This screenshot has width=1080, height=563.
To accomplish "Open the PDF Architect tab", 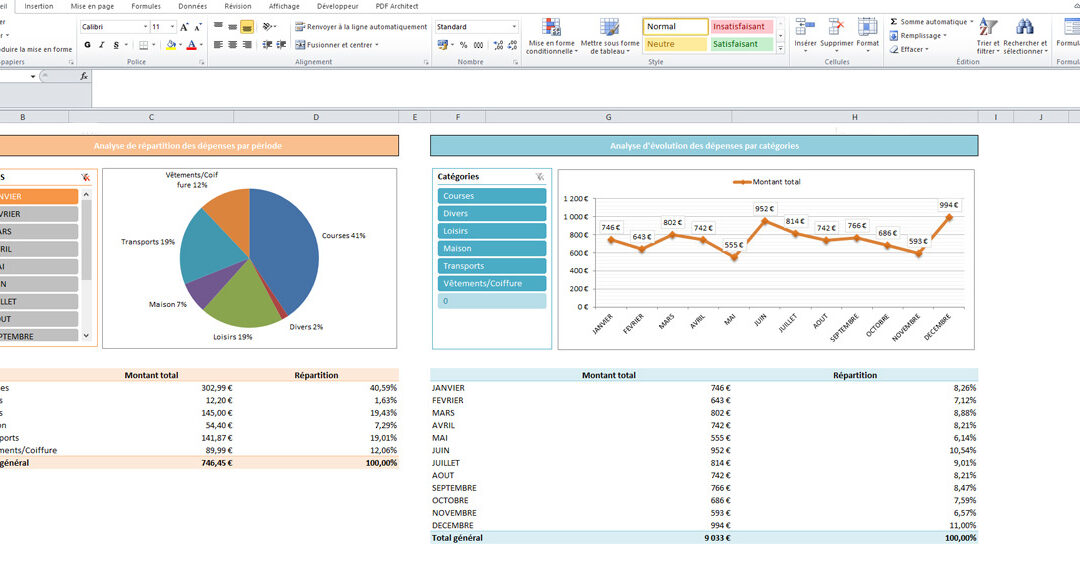I will [397, 6].
